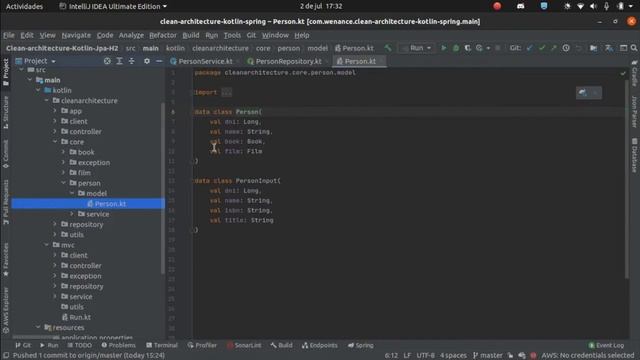Viewport: 640px width, 360px height.
Task: Toggle the Commit tool window stripe button
Action: (6, 153)
